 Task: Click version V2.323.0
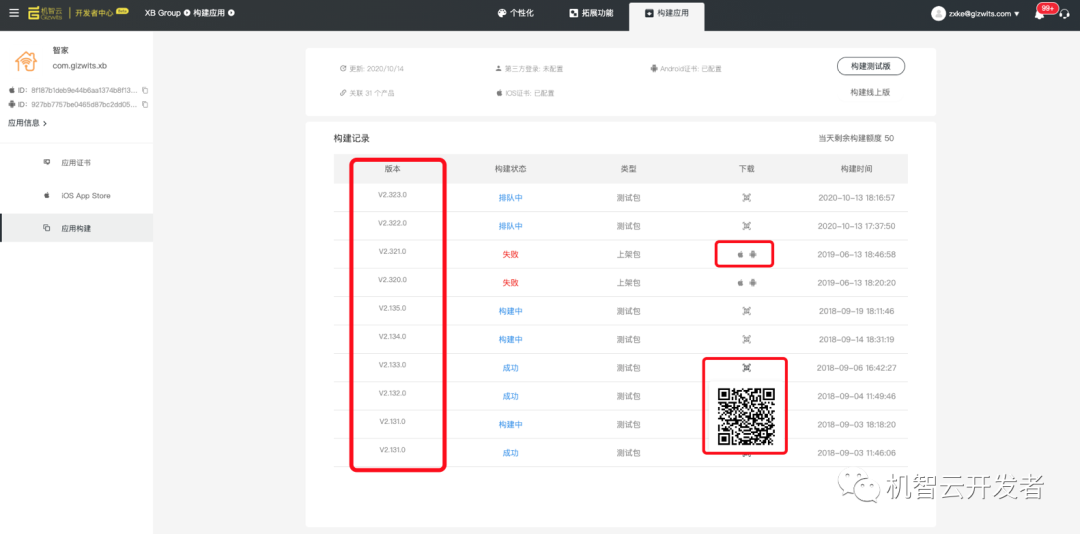393,195
